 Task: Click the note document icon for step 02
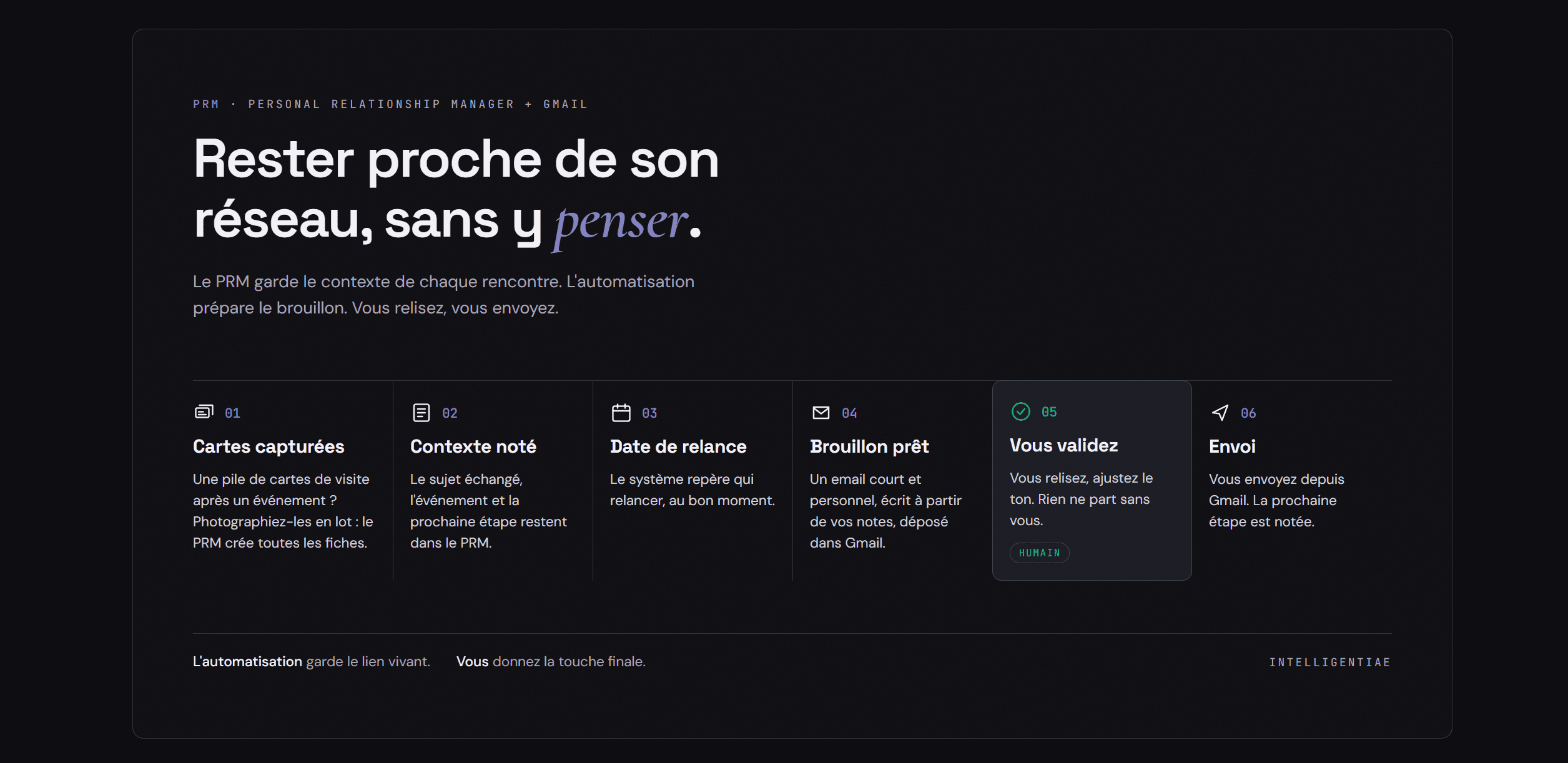point(422,413)
